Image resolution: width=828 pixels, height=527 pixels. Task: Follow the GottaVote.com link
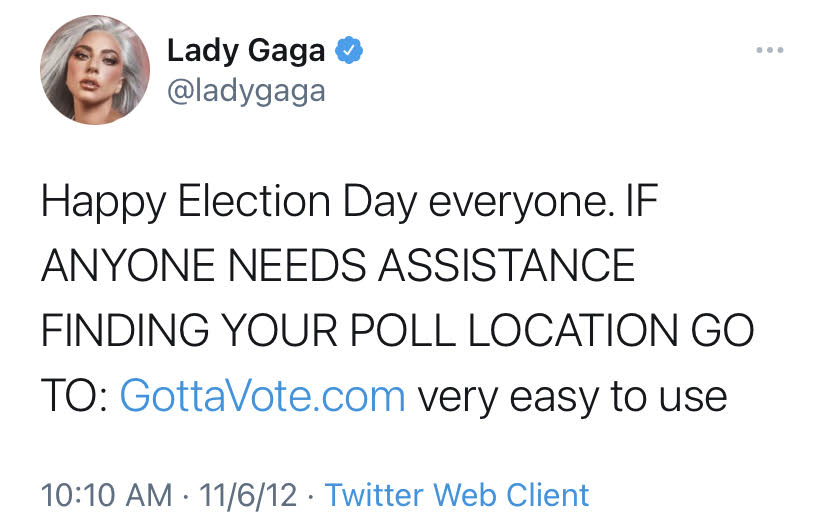(262, 396)
